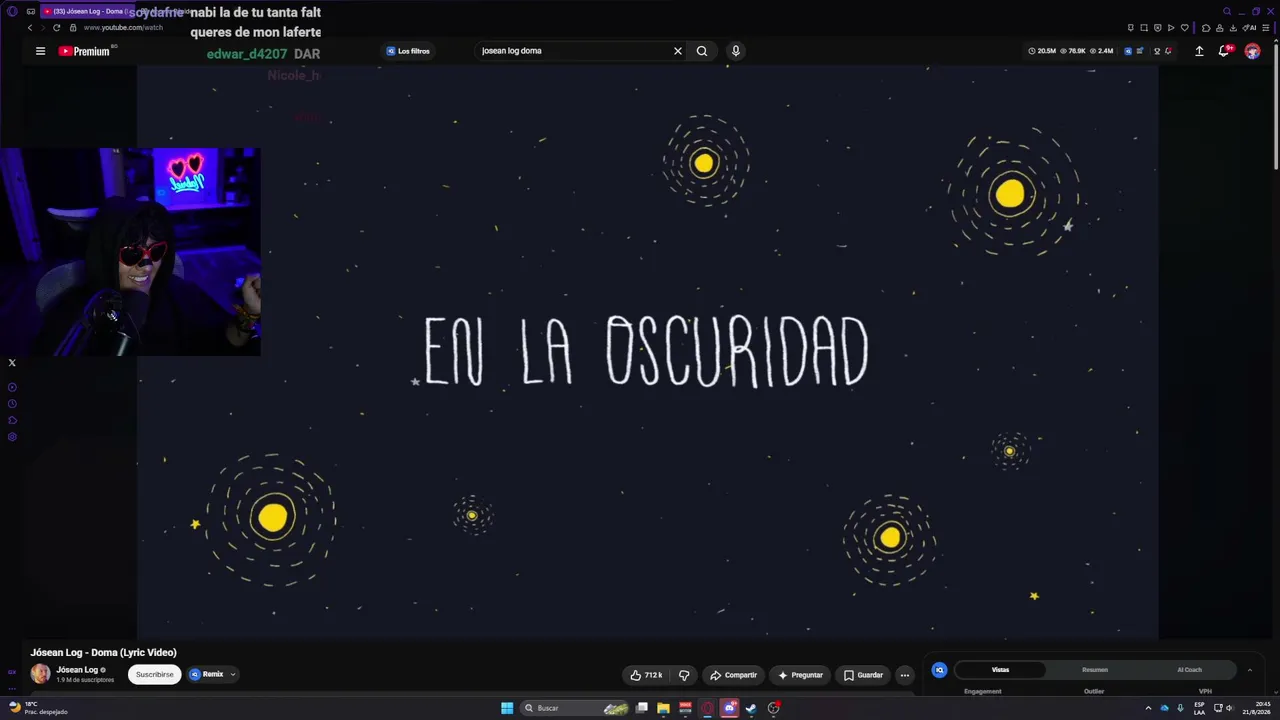Like the video with thumbs up 712 k
The width and height of the screenshot is (1280, 720).
click(646, 675)
